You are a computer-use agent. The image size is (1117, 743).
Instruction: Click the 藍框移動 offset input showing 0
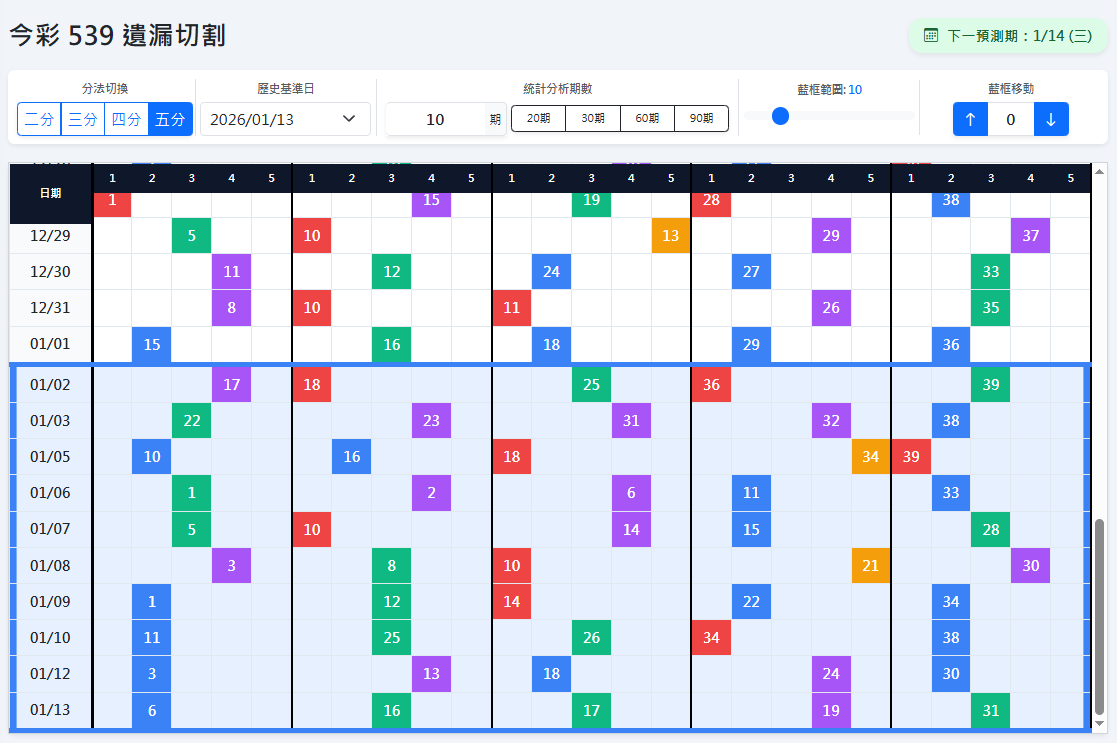point(1010,119)
